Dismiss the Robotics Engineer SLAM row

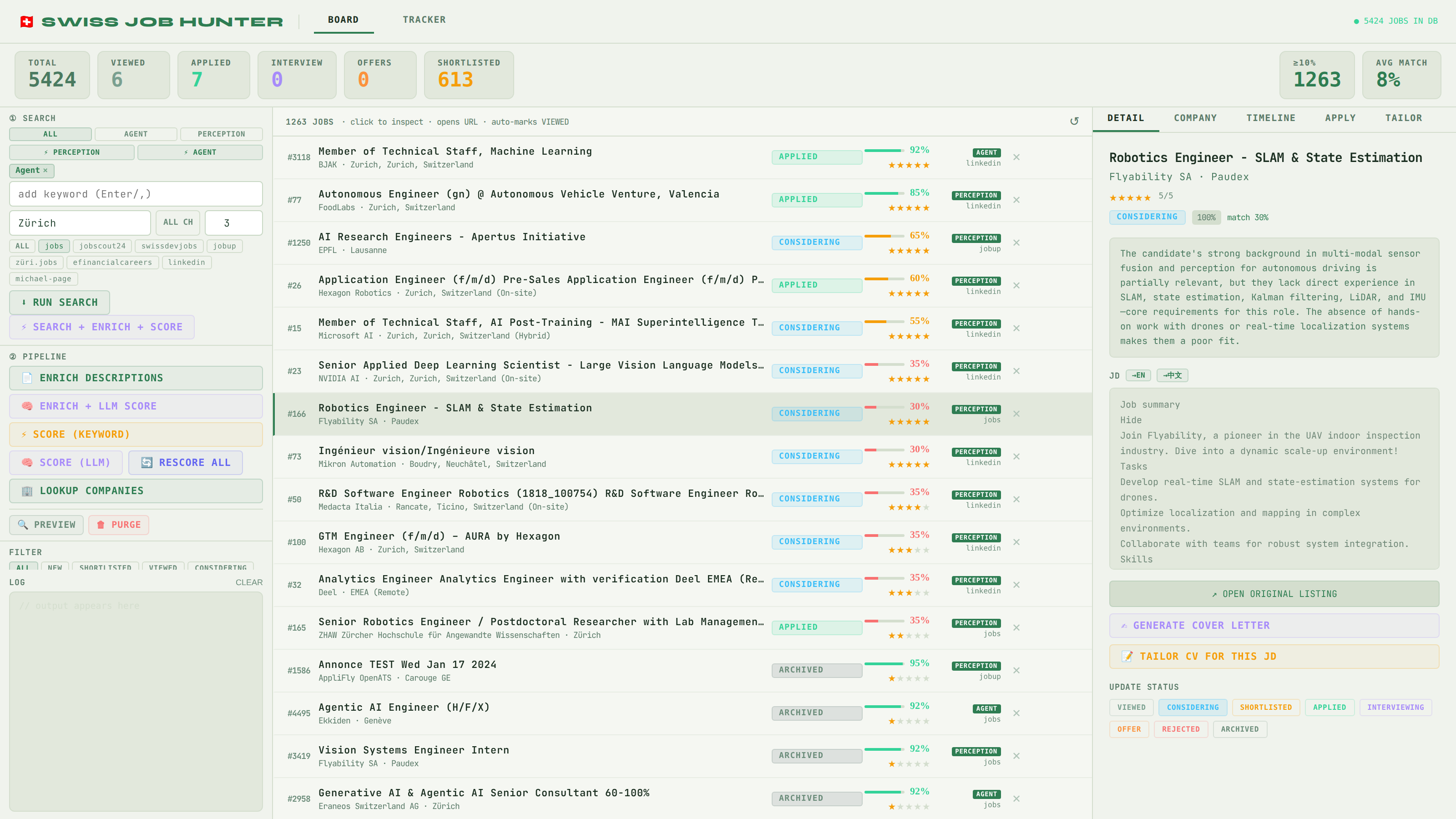[x=1016, y=414]
